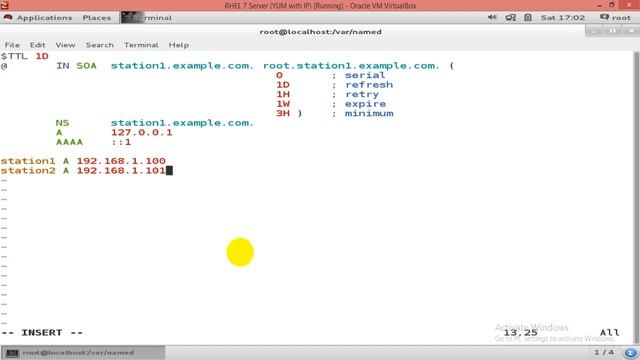The height and width of the screenshot is (360, 640).
Task: Click the SOA keyword
Action: [x=86, y=66]
